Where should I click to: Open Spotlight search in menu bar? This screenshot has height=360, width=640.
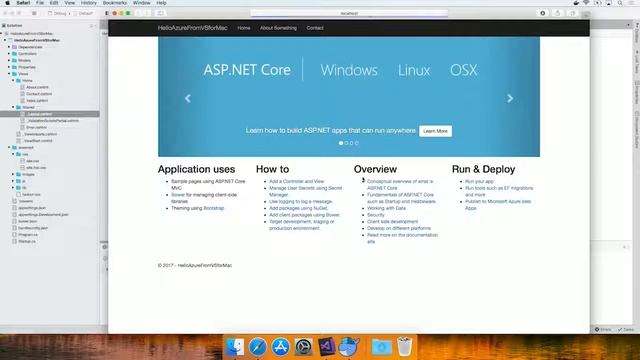620,3
